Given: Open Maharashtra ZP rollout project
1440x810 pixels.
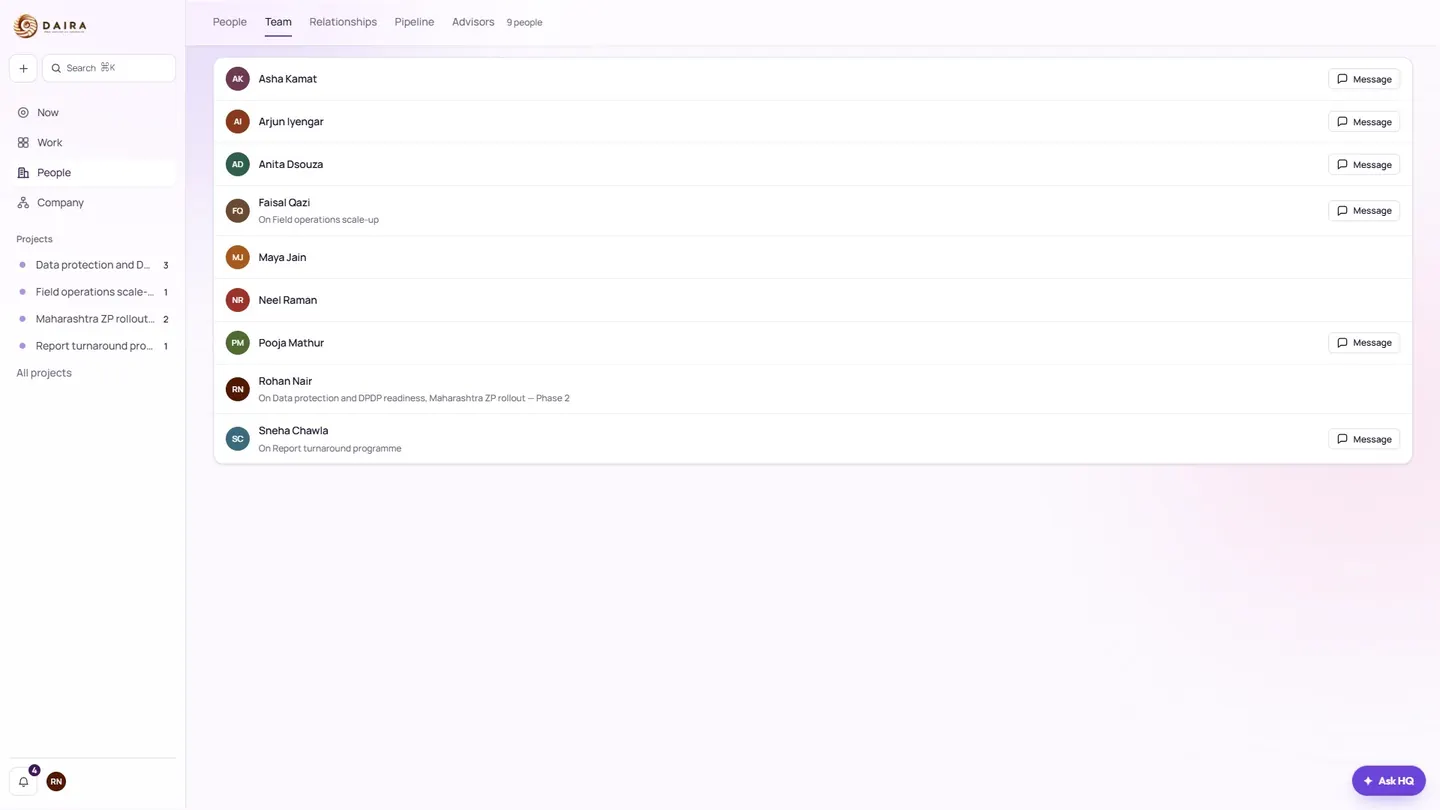Looking at the screenshot, I should tap(92, 319).
